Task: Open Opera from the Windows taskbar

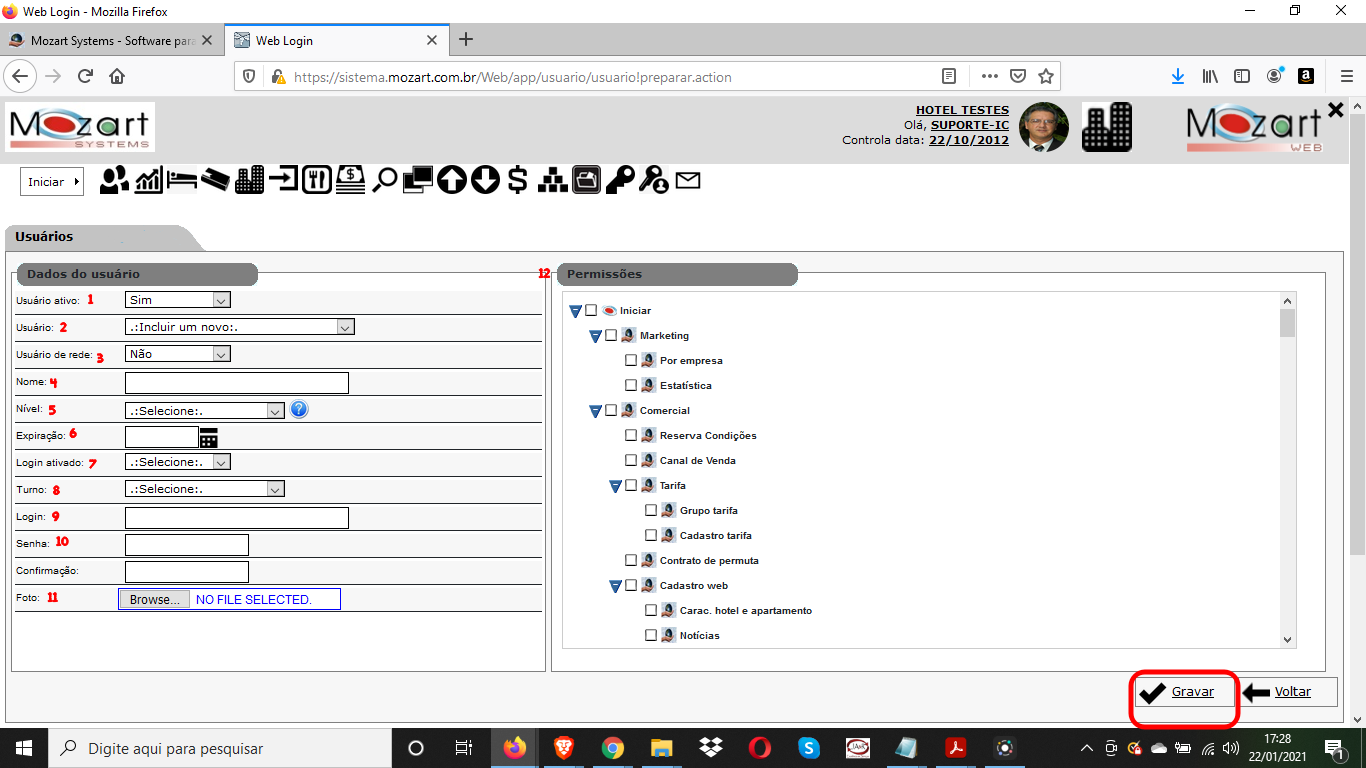Action: 759,748
